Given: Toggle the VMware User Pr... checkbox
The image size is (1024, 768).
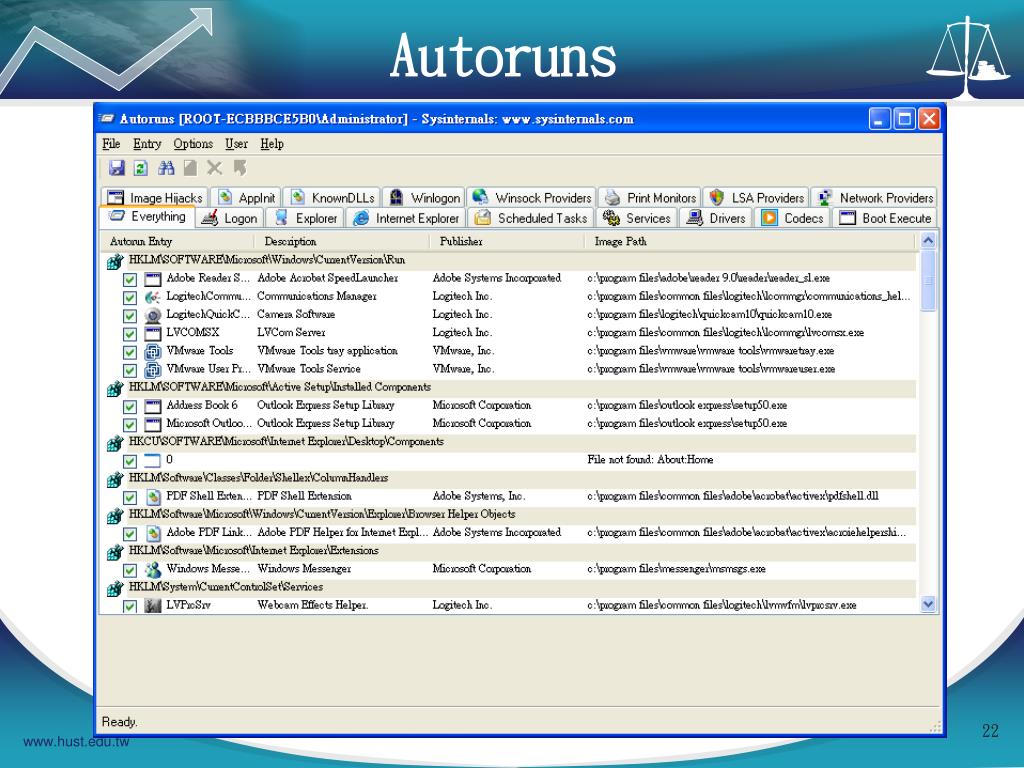Looking at the screenshot, I should tap(130, 371).
